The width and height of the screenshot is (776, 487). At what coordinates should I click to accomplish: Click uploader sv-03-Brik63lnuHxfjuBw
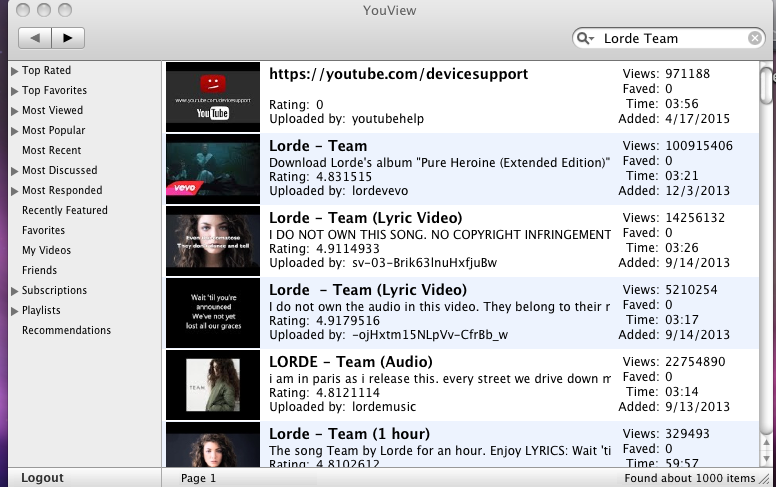424,263
